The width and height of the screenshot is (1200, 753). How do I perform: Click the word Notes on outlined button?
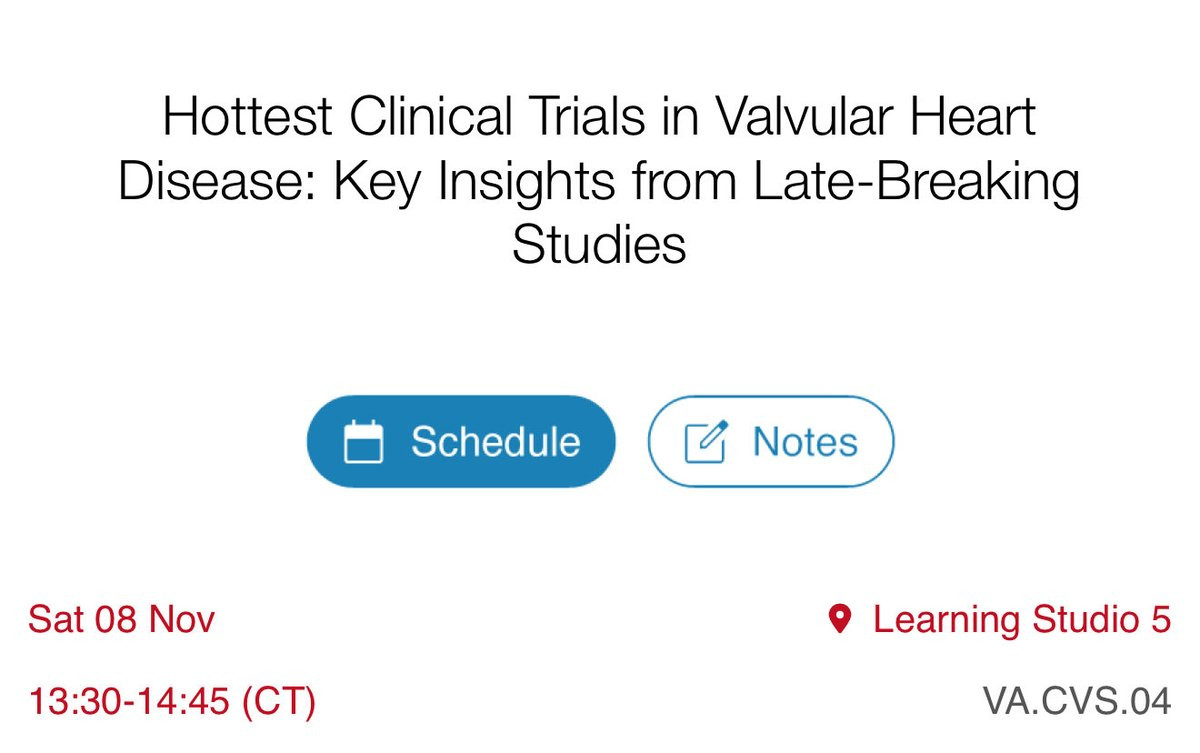805,442
